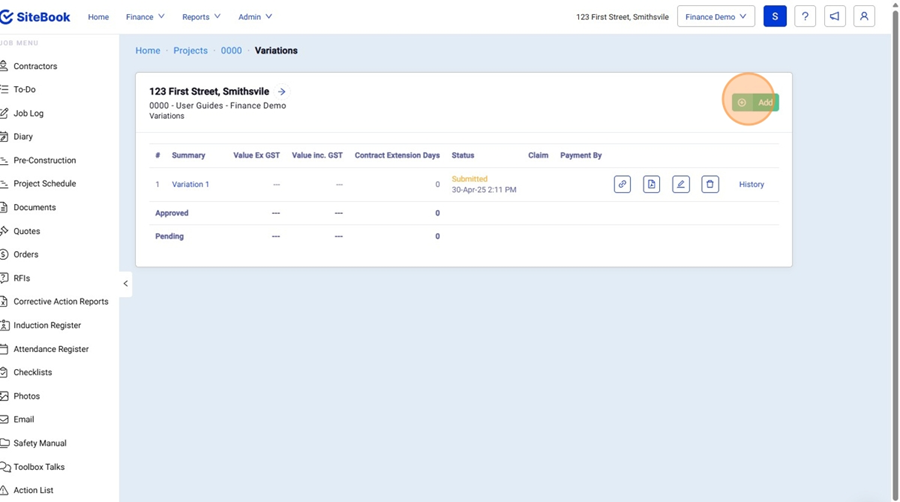
Task: Expand the Reports dropdown
Action: [x=201, y=17]
